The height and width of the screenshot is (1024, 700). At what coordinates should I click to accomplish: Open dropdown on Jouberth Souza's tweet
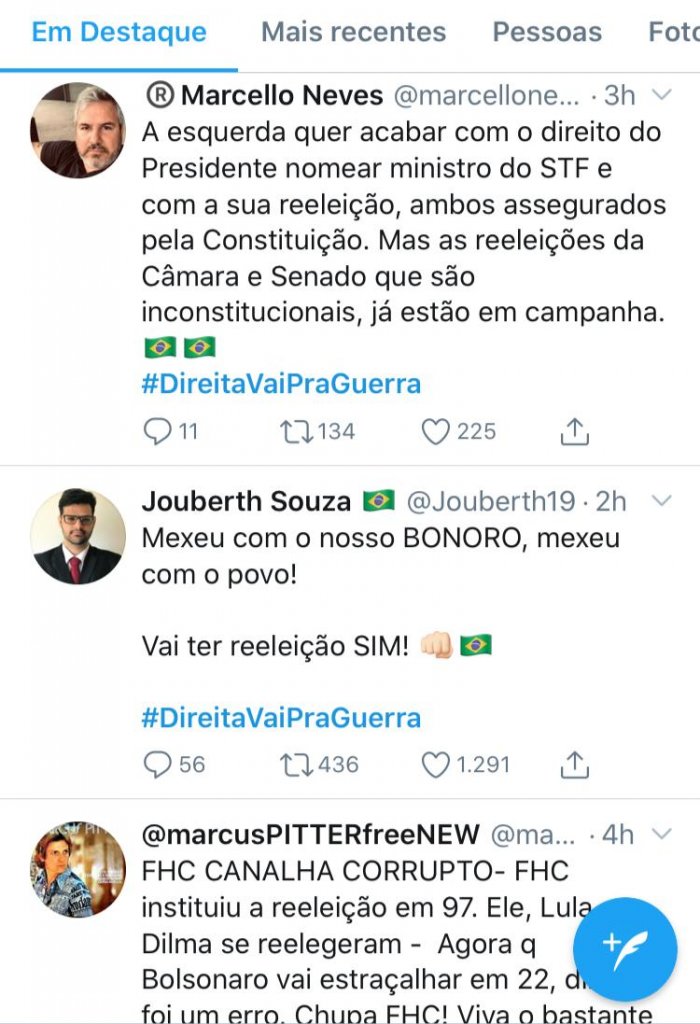tap(661, 500)
